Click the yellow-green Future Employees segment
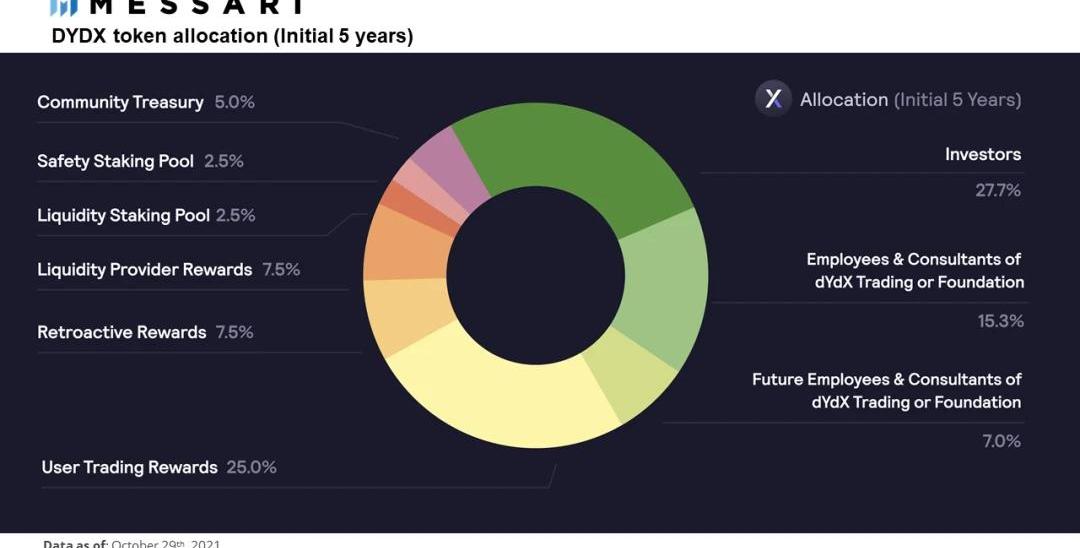Screen dimensions: 1080x548 pyautogui.click(x=630, y=380)
